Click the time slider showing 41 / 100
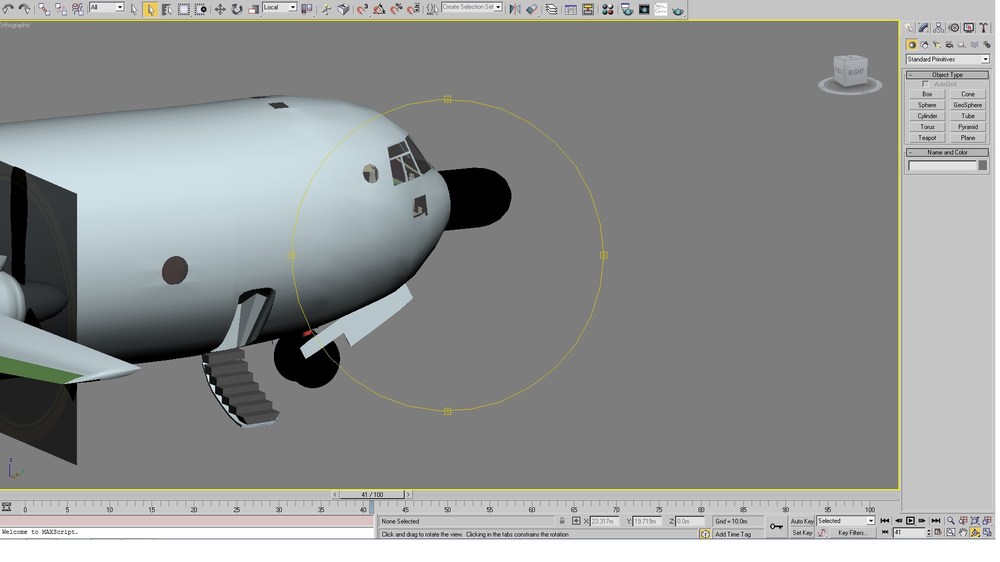The height and width of the screenshot is (562, 1000). coord(372,494)
